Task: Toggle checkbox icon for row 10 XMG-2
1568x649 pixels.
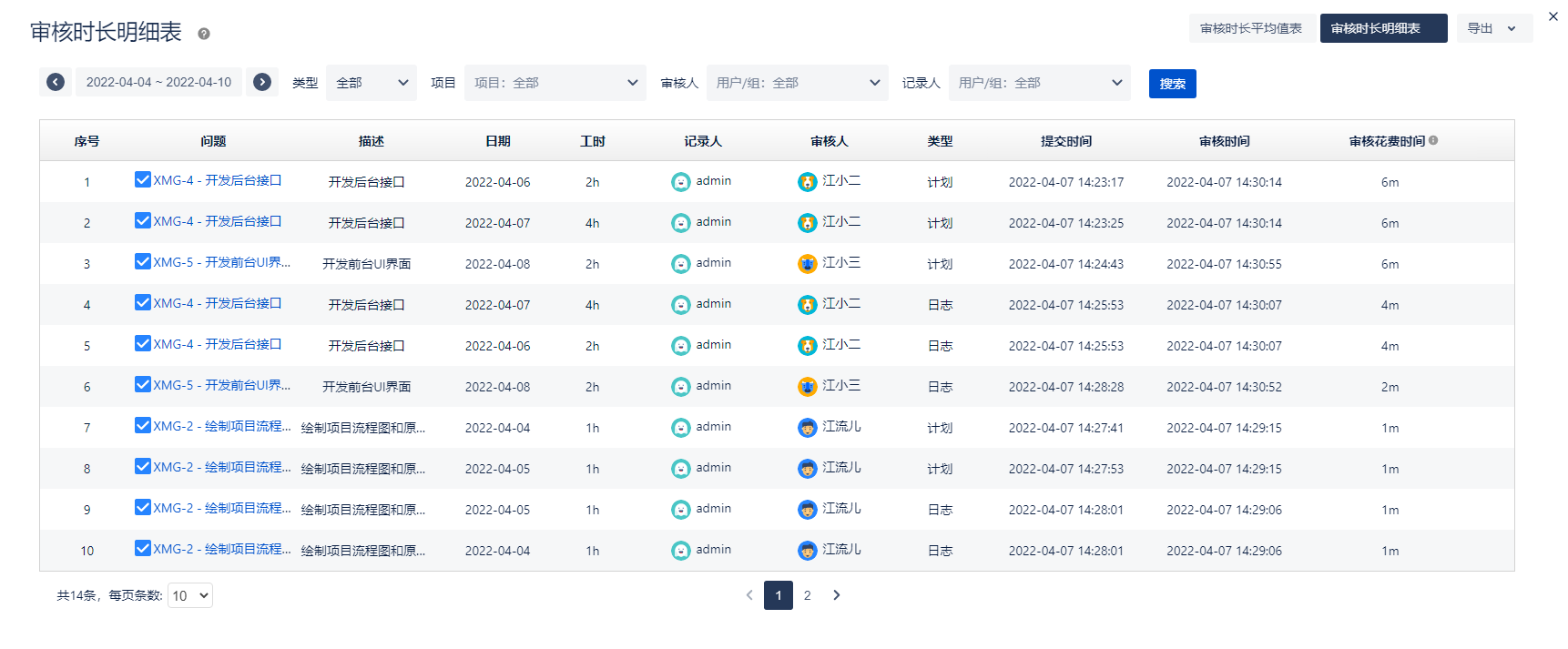Action: [x=143, y=549]
